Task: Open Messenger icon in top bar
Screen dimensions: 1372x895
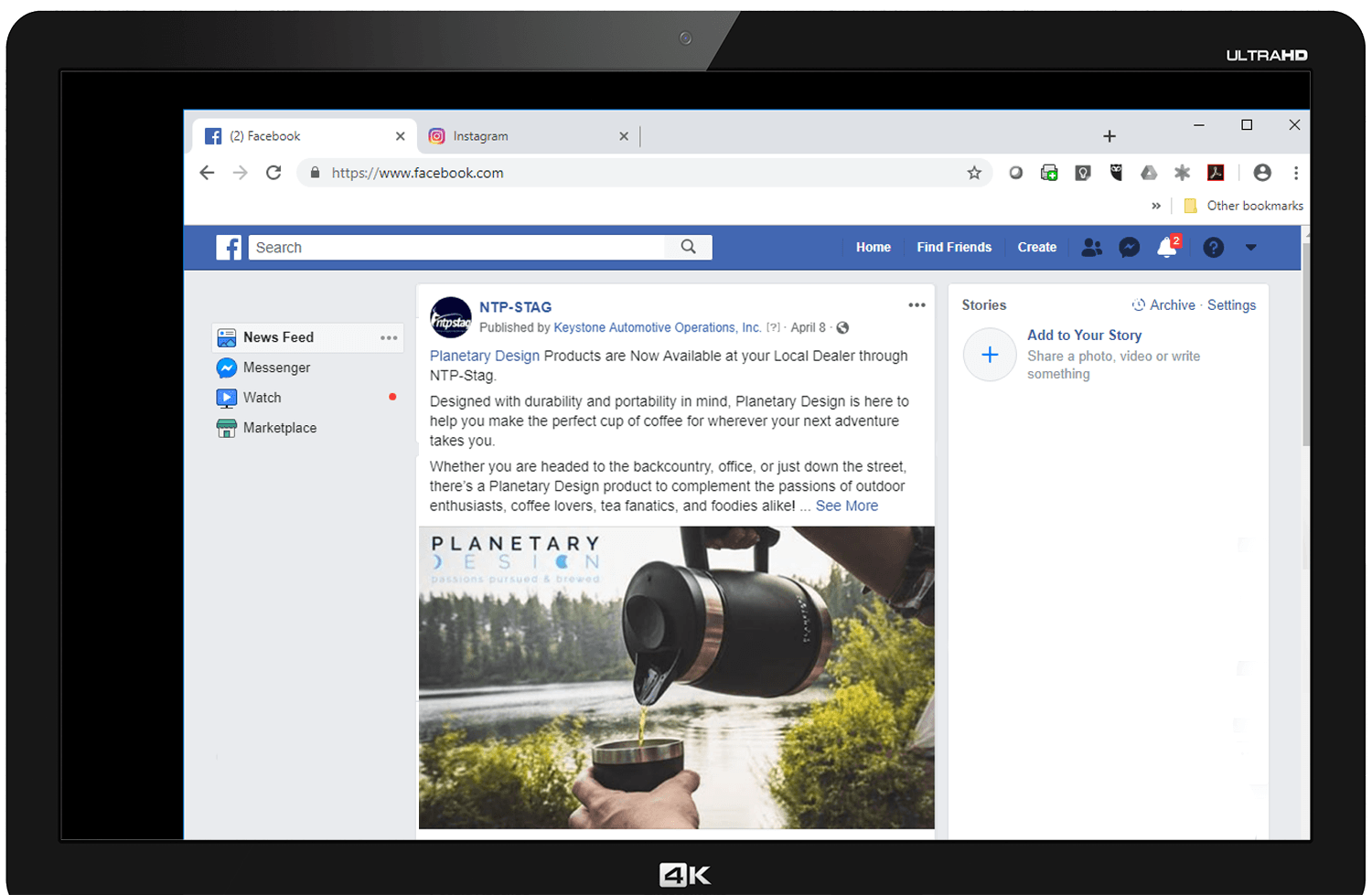Action: click(1130, 248)
